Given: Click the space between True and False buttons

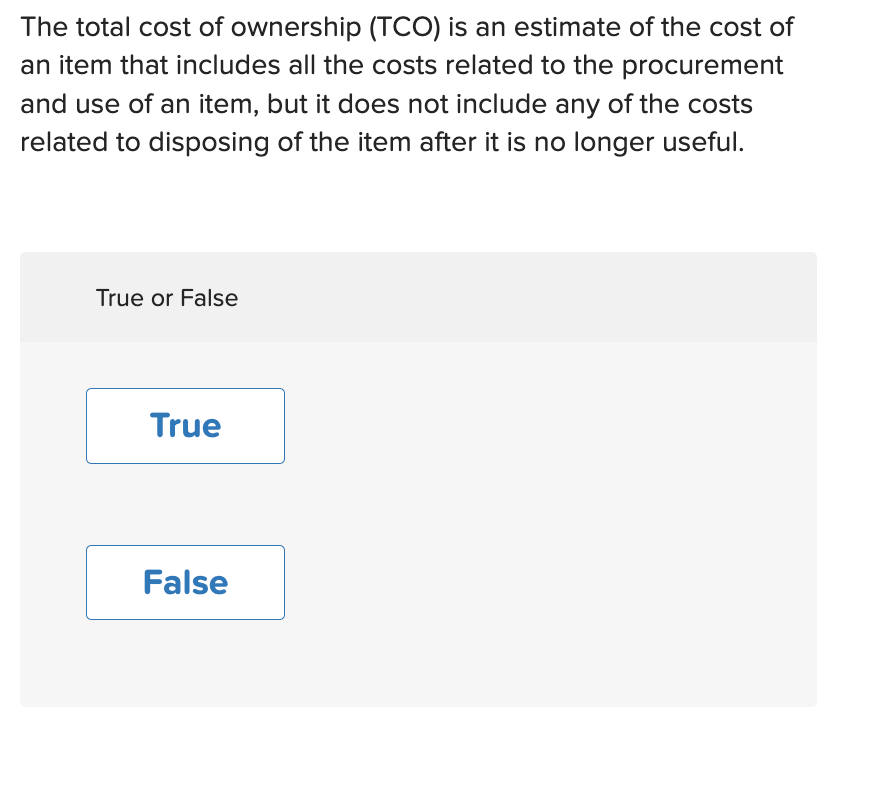Looking at the screenshot, I should point(185,505).
